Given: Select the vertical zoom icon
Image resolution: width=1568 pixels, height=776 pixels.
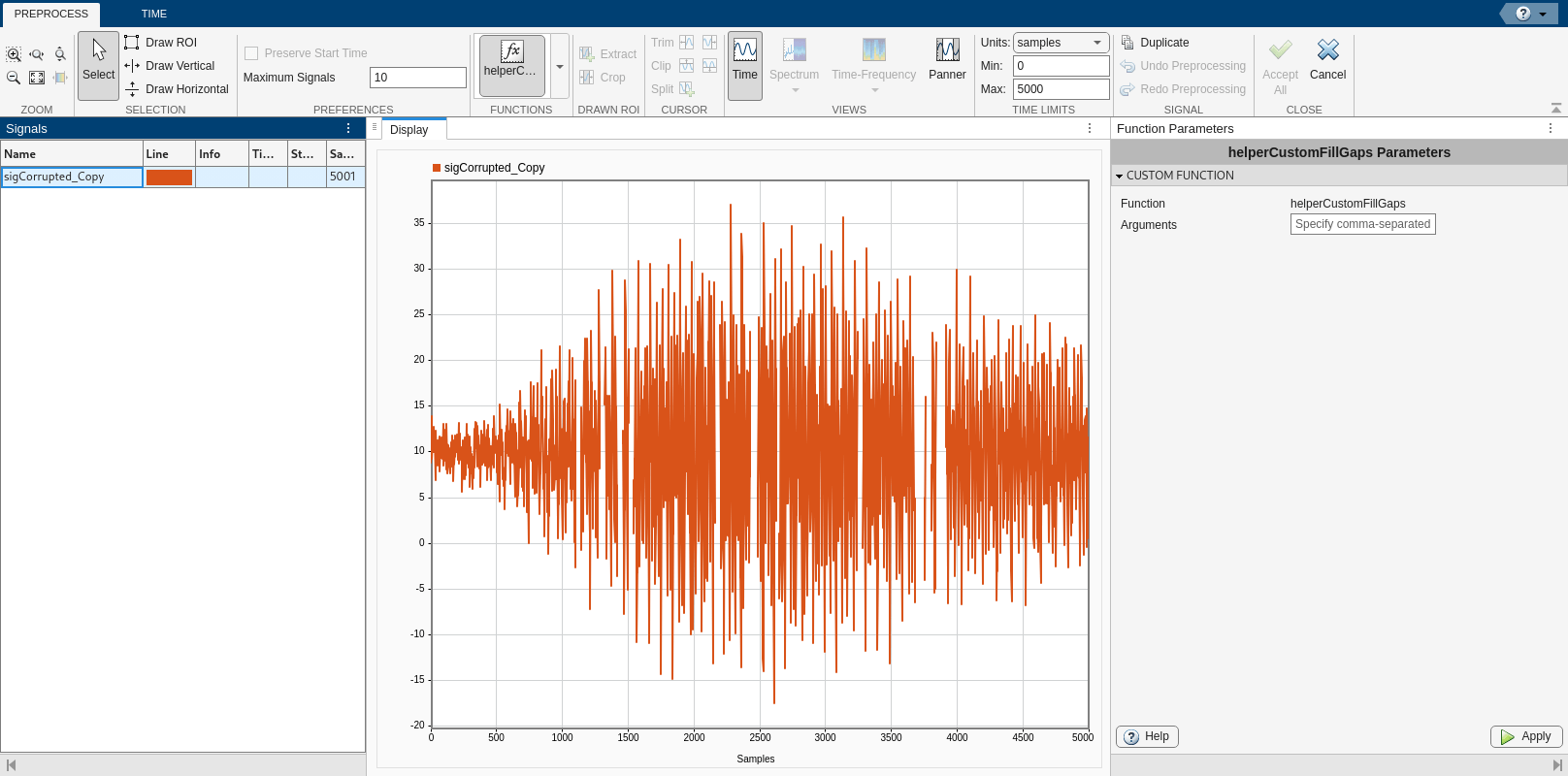Looking at the screenshot, I should point(60,54).
